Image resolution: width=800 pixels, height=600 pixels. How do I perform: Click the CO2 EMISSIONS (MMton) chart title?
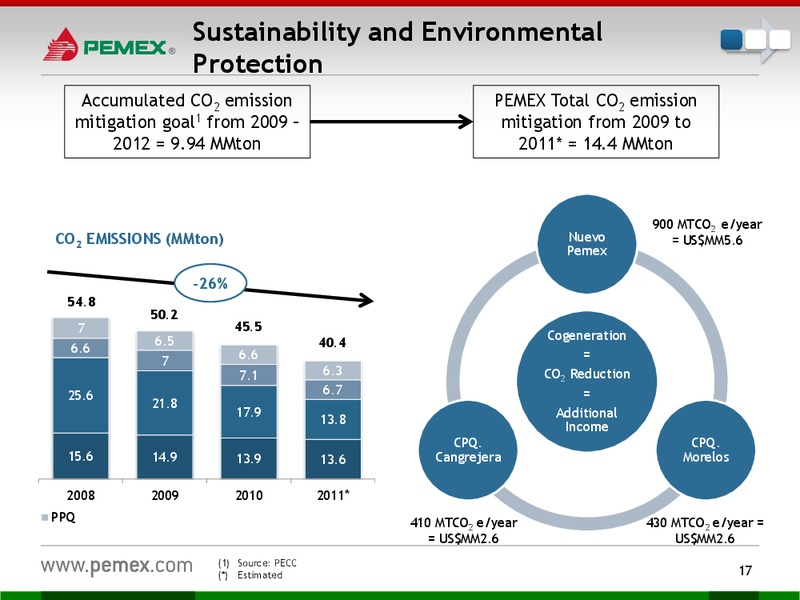coord(139,239)
